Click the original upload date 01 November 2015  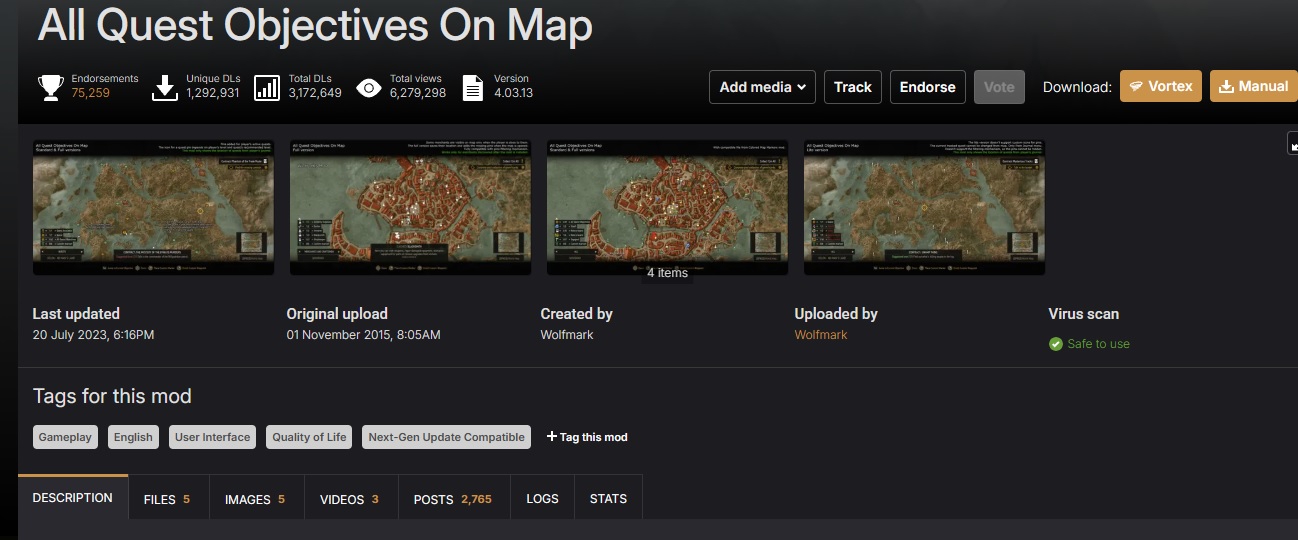pyautogui.click(x=363, y=335)
